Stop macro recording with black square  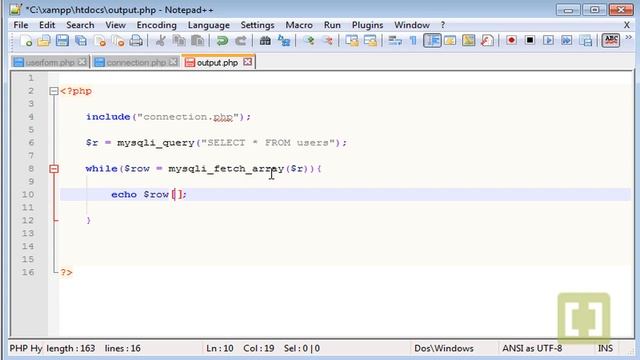(530, 40)
